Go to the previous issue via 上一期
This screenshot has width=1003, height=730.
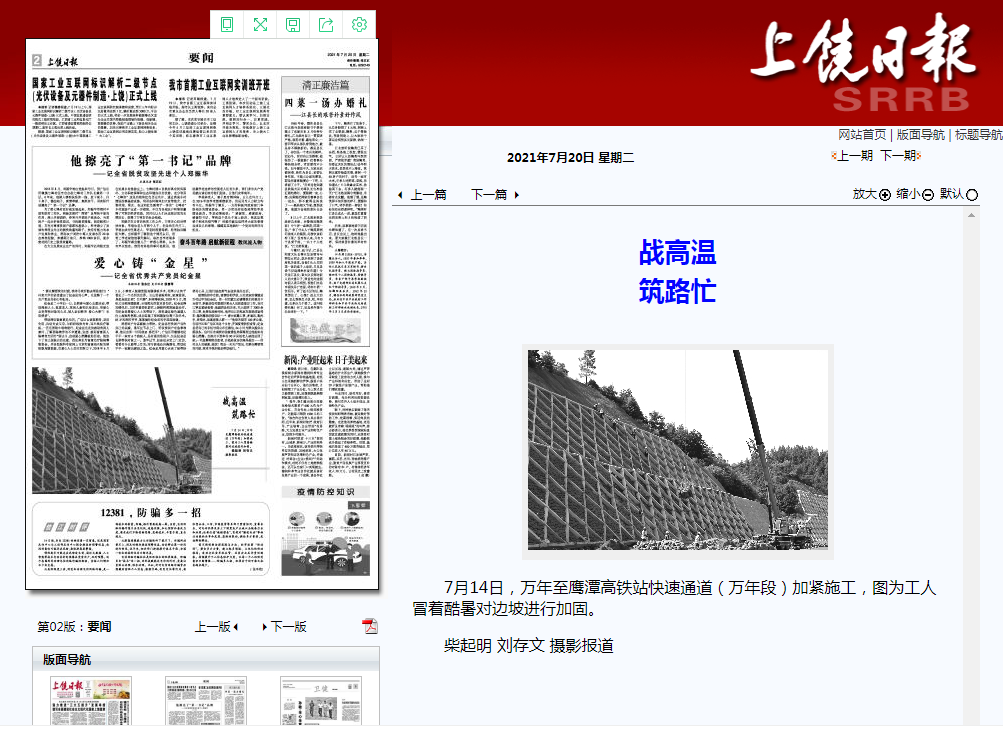coord(854,155)
